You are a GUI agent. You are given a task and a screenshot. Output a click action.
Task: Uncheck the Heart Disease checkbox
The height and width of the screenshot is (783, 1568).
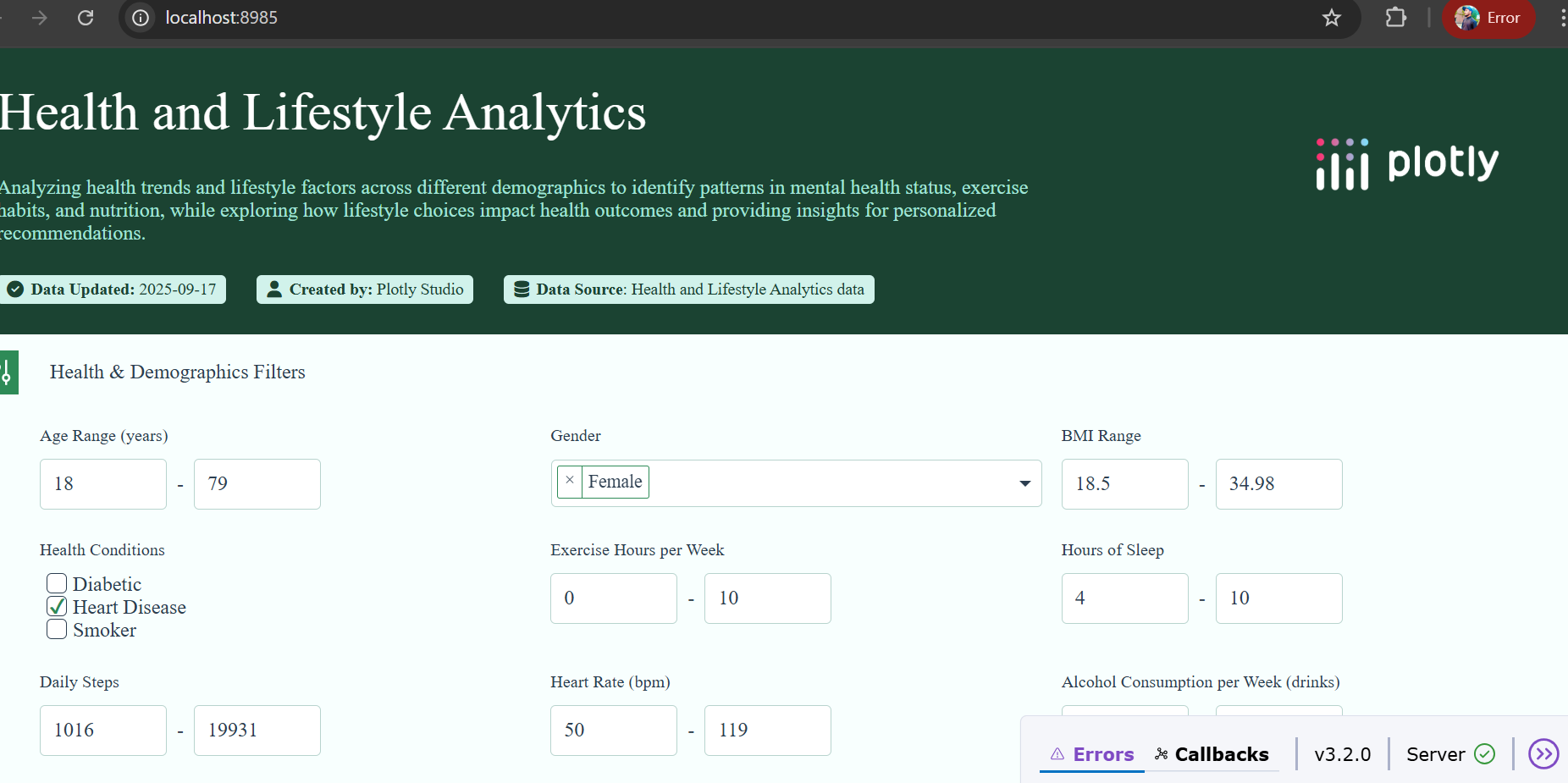click(x=57, y=606)
